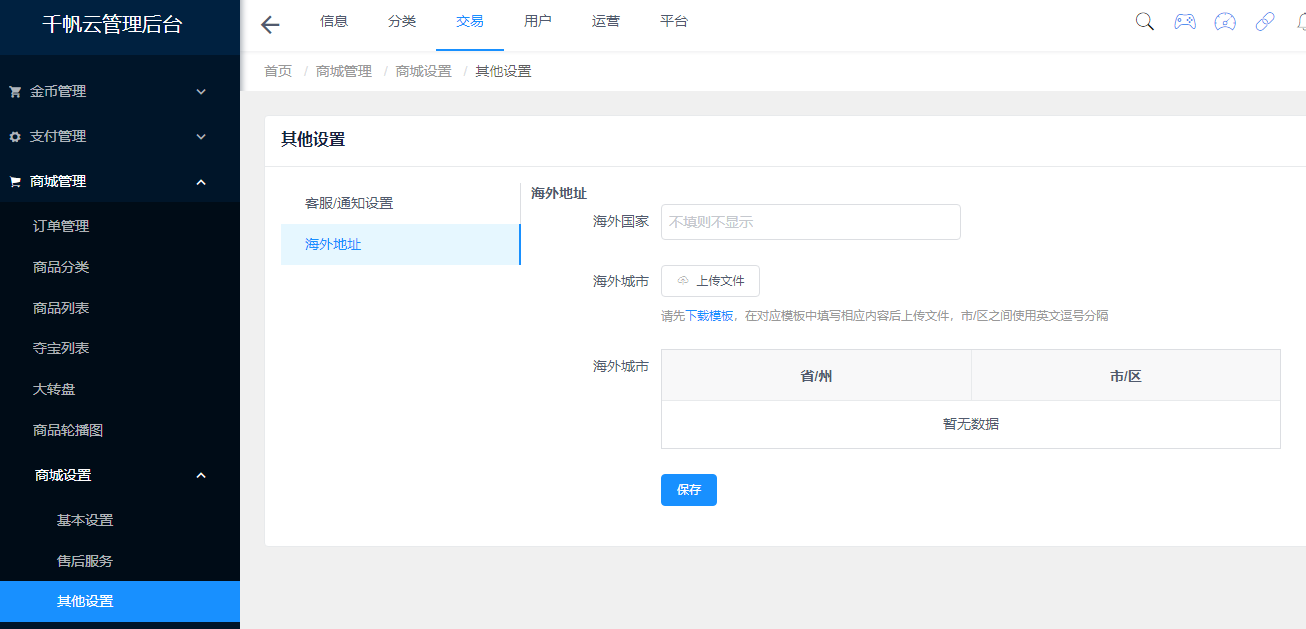This screenshot has height=629, width=1306.
Task: Click the 商城管理 breadcrumb
Action: tap(344, 71)
